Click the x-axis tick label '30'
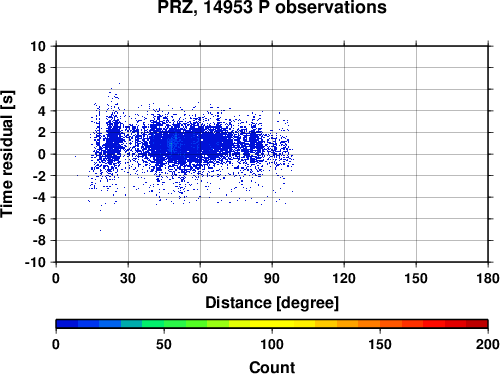Viewport: 500px width, 374px height. 128,278
